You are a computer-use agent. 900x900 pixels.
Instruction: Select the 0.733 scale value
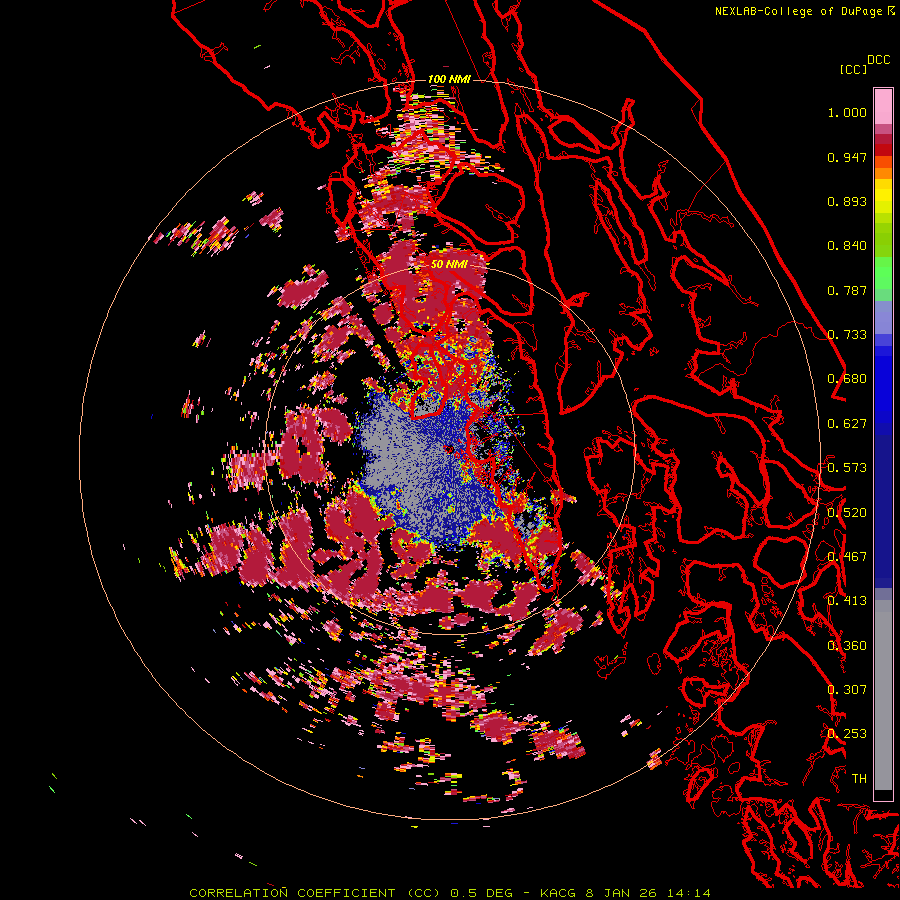tap(847, 335)
